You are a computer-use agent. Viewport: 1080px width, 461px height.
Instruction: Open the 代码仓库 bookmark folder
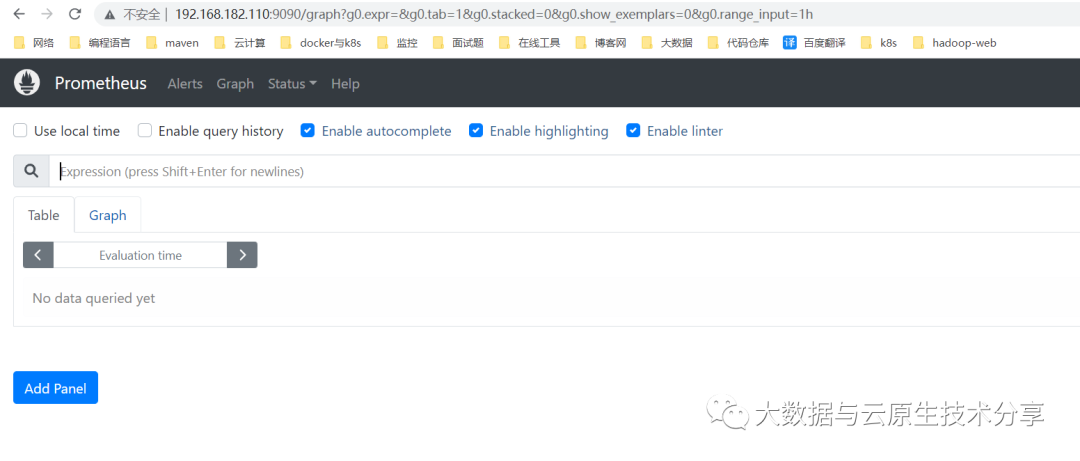pos(738,43)
